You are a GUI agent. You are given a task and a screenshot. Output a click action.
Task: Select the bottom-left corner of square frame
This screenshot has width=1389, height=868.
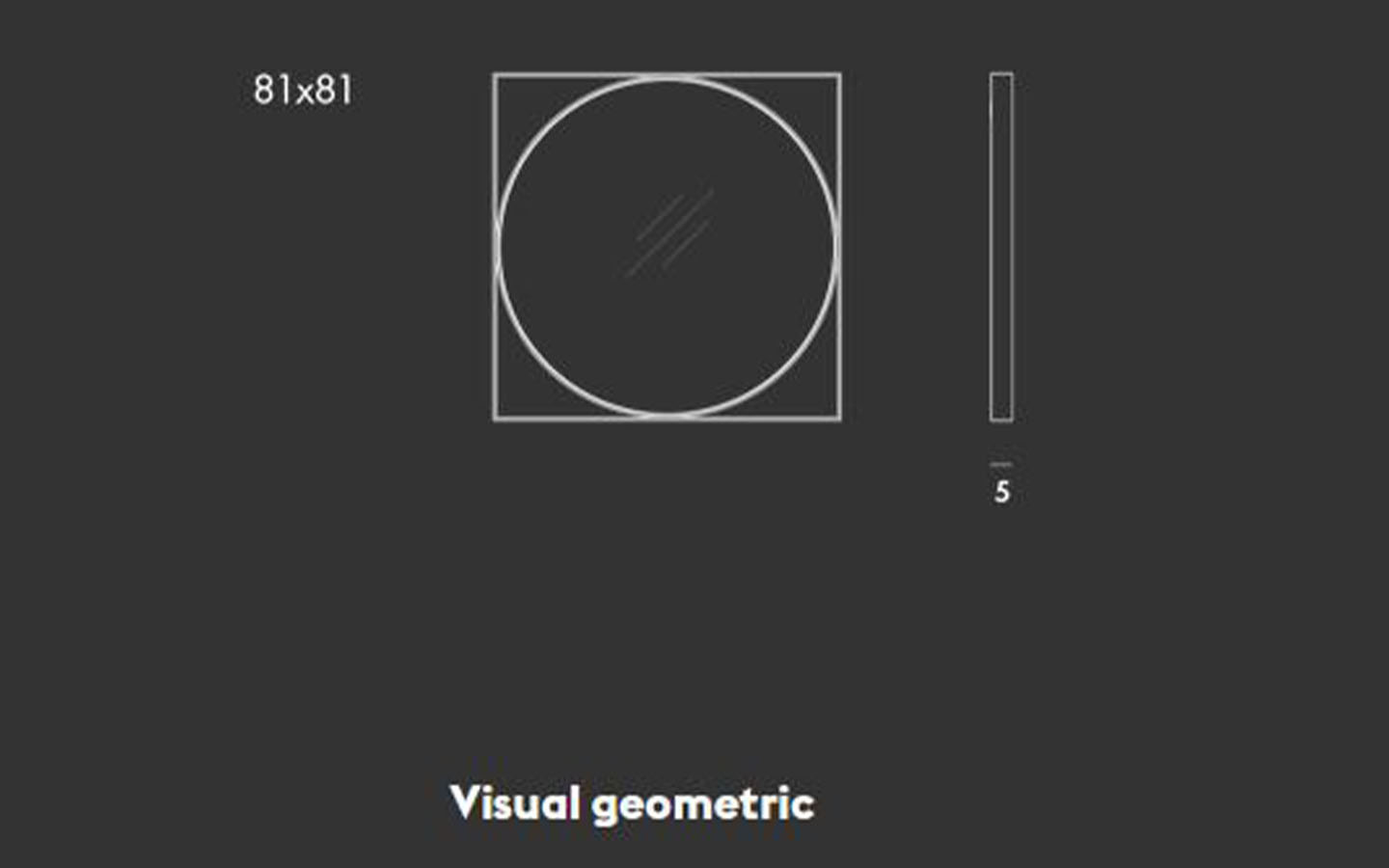pyautogui.click(x=495, y=419)
